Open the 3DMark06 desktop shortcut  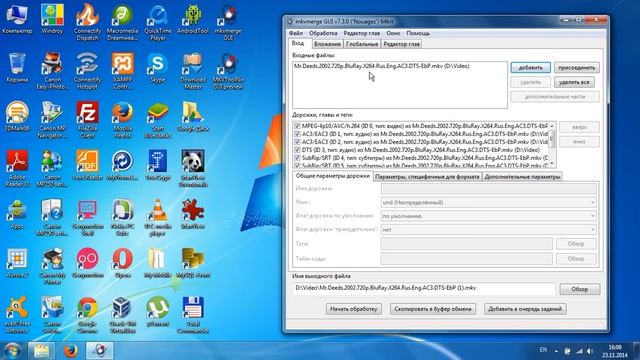pos(17,117)
